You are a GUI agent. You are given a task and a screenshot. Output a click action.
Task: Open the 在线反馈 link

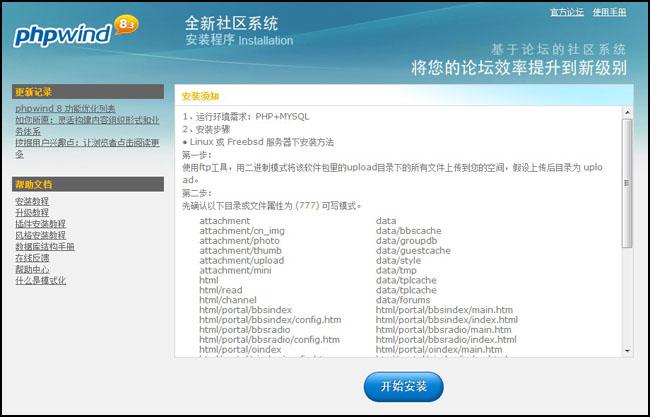point(32,258)
